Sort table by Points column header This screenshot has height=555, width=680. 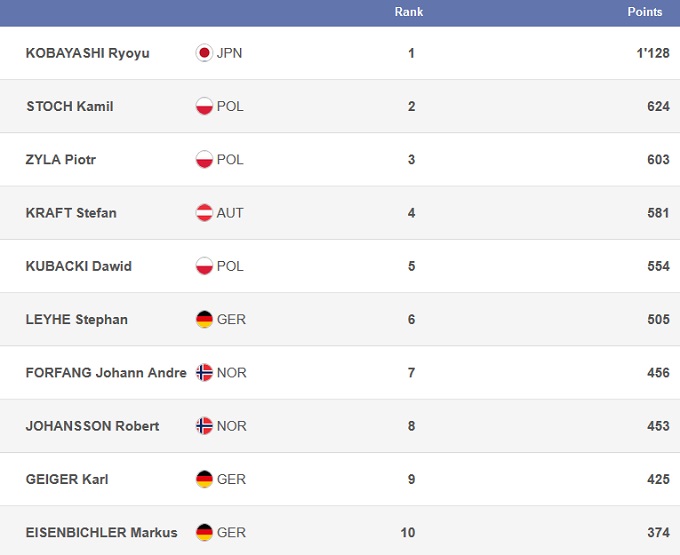pos(644,12)
